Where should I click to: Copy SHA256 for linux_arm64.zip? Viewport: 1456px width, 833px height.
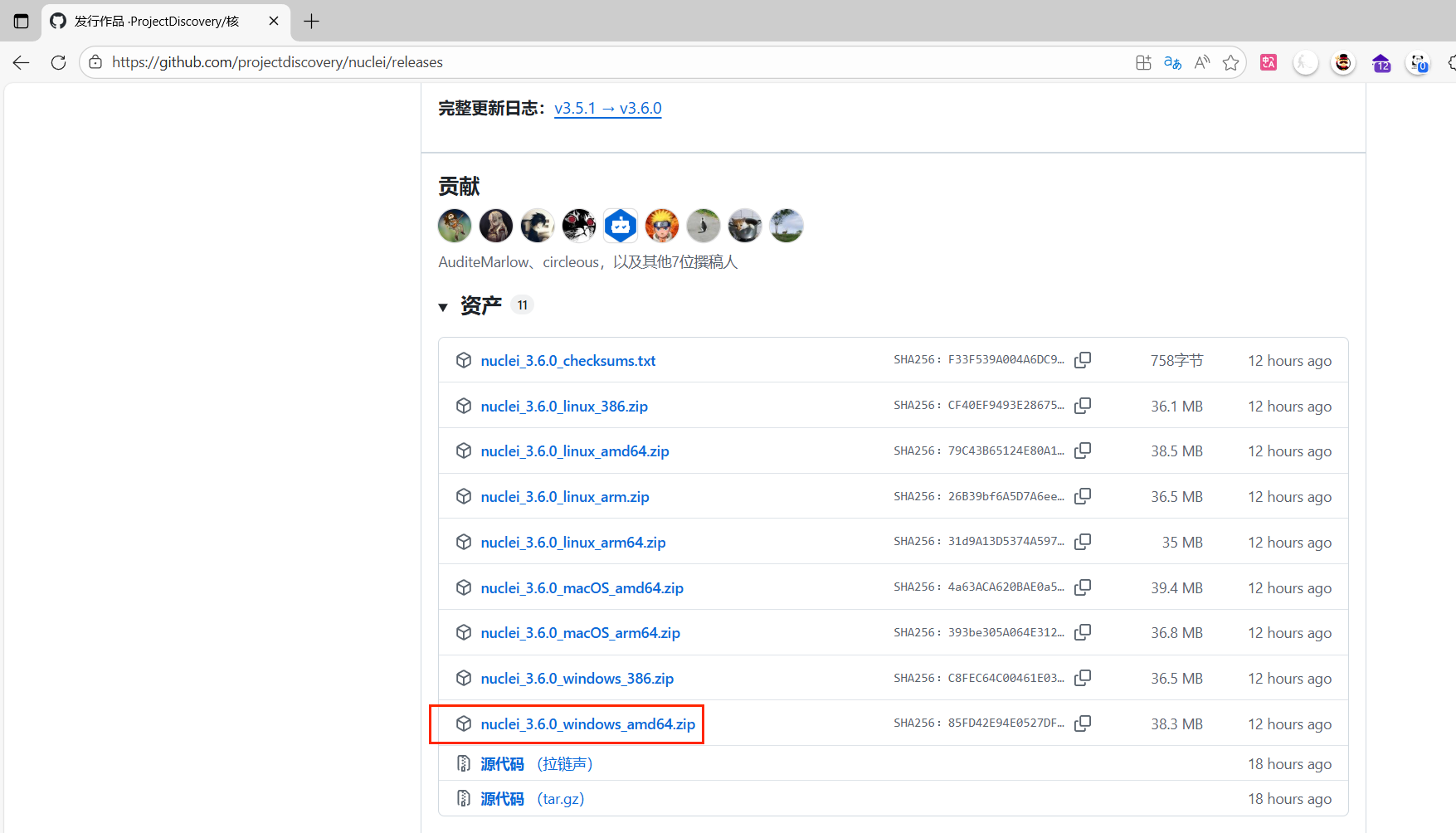click(x=1083, y=542)
